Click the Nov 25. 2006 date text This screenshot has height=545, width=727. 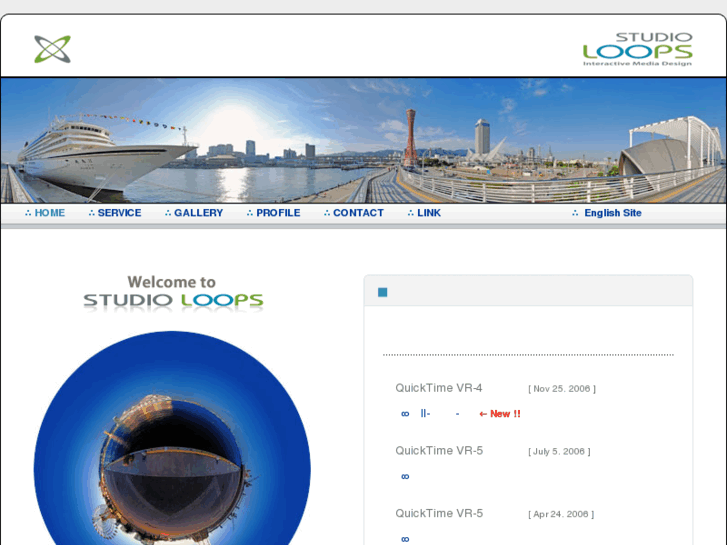tap(562, 389)
